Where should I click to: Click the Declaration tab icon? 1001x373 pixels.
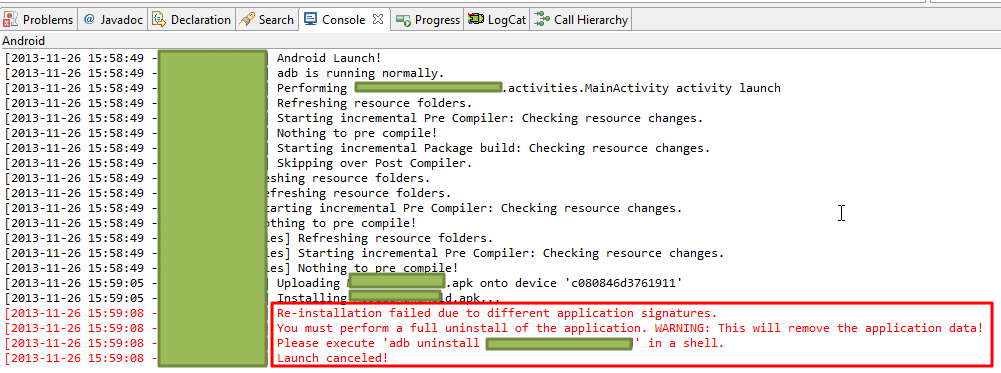159,20
